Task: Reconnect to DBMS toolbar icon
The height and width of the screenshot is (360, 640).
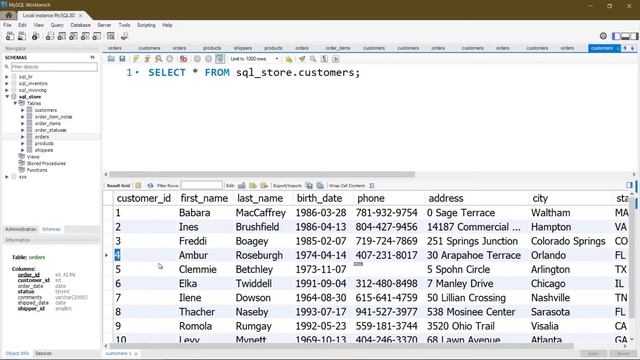Action: coord(124,36)
